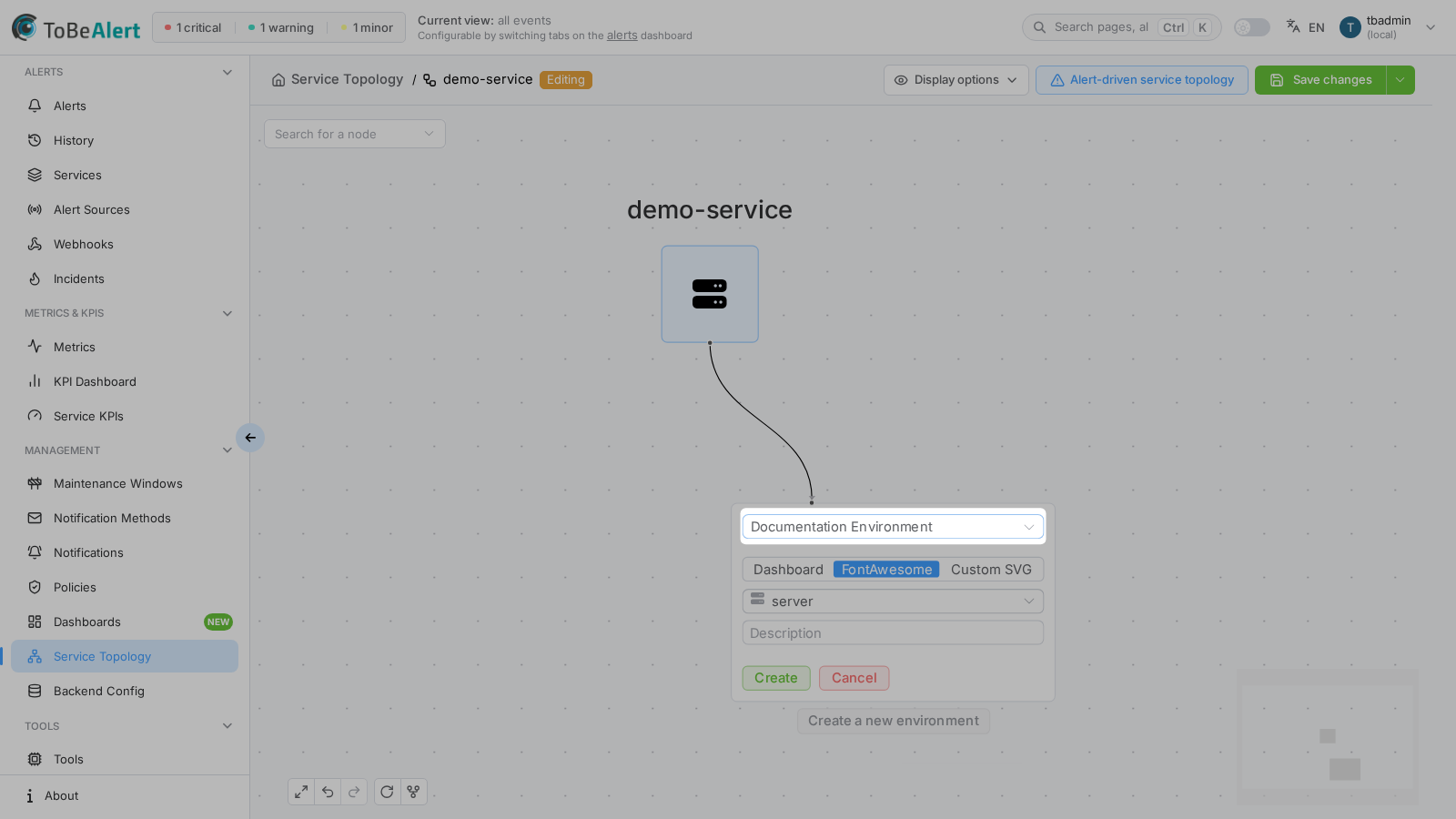Click the Save changes button
This screenshot has height=819, width=1456.
tap(1320, 80)
